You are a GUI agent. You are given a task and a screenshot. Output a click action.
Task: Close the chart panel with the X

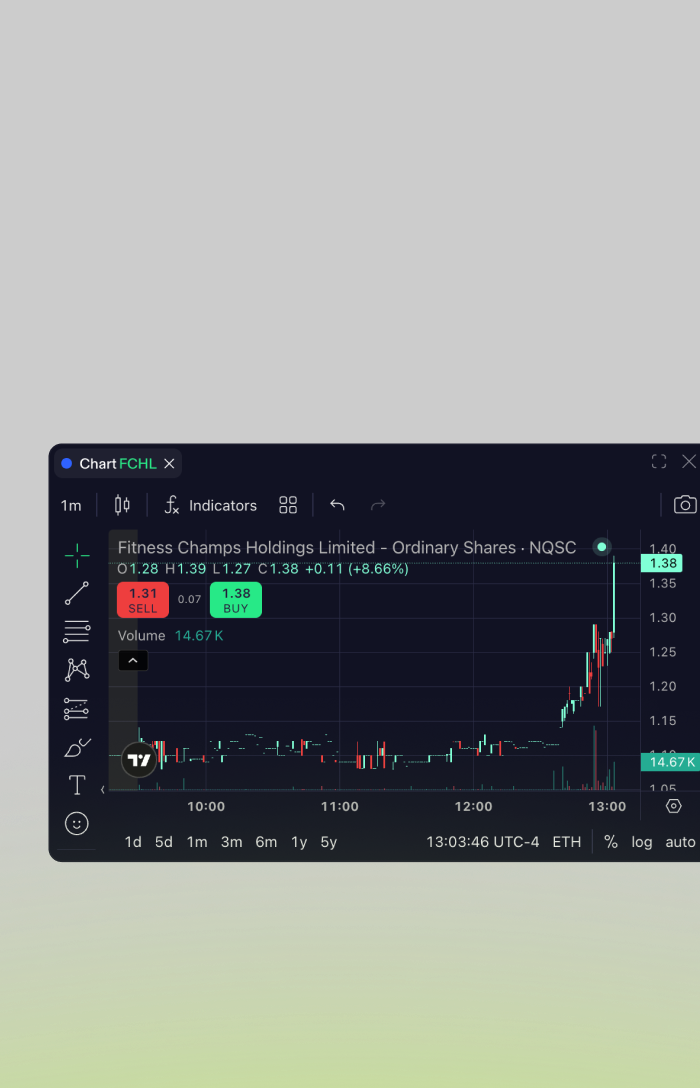pyautogui.click(x=688, y=461)
